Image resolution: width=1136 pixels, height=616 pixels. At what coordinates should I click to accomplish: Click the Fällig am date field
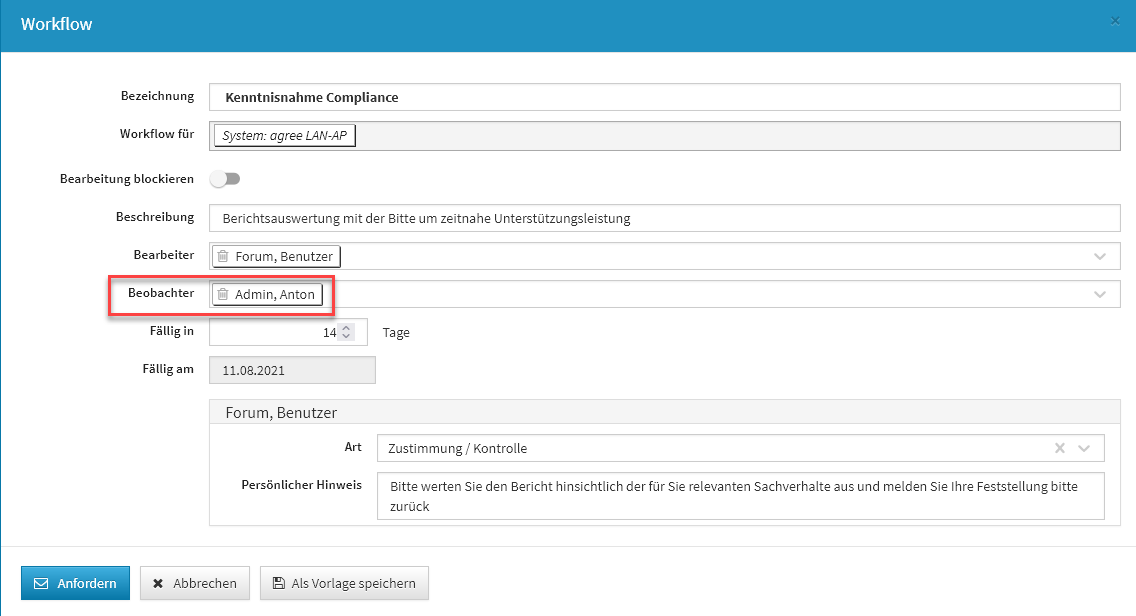[292, 371]
